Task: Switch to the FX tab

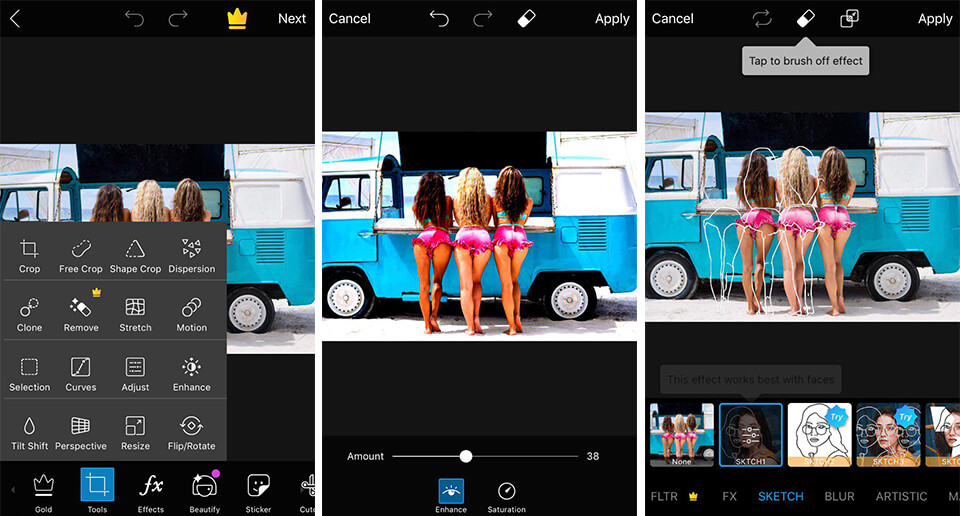Action: (x=729, y=496)
